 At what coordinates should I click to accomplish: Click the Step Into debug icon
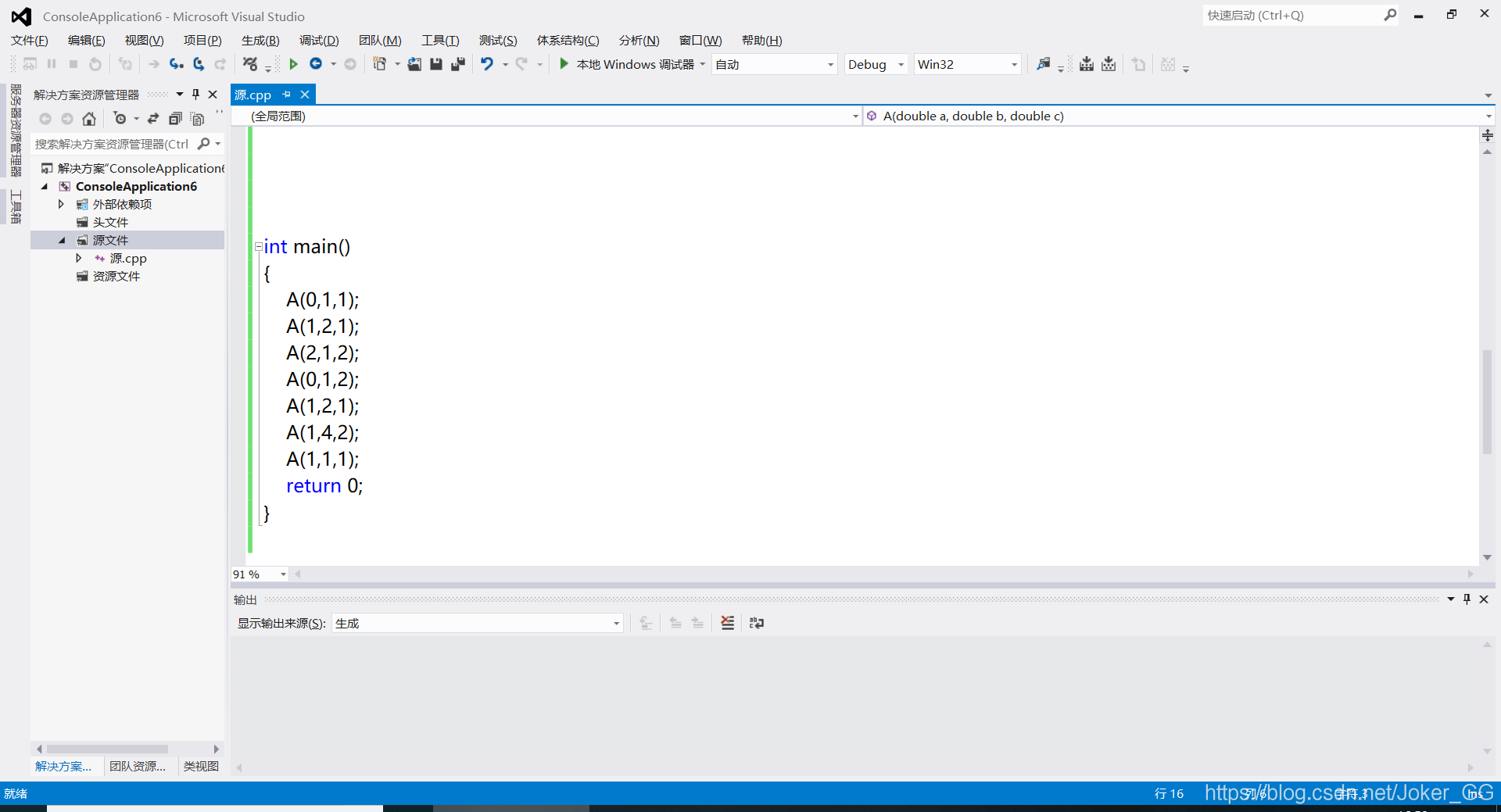tap(177, 64)
